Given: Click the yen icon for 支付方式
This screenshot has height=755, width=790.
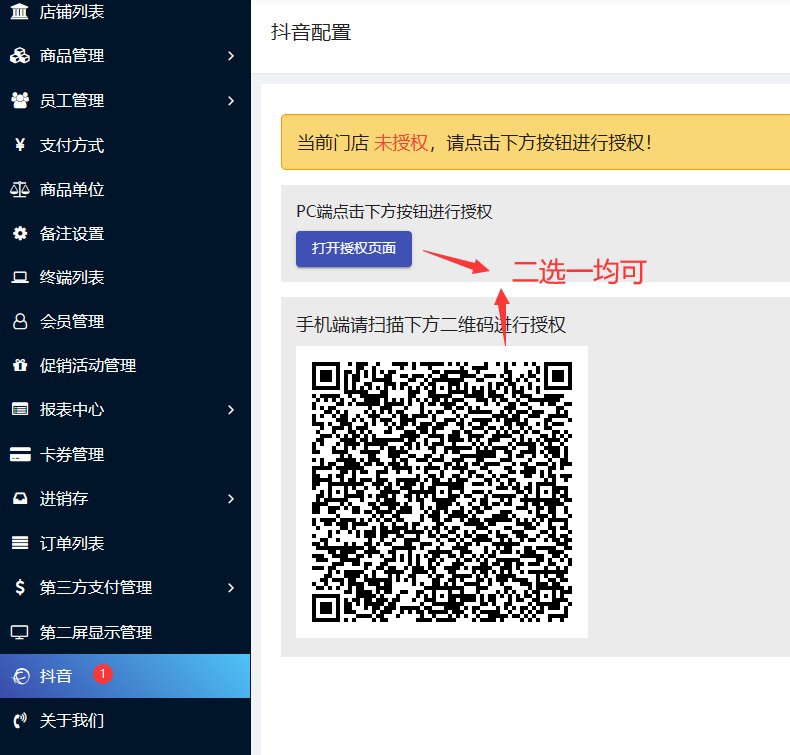Looking at the screenshot, I should click(19, 145).
